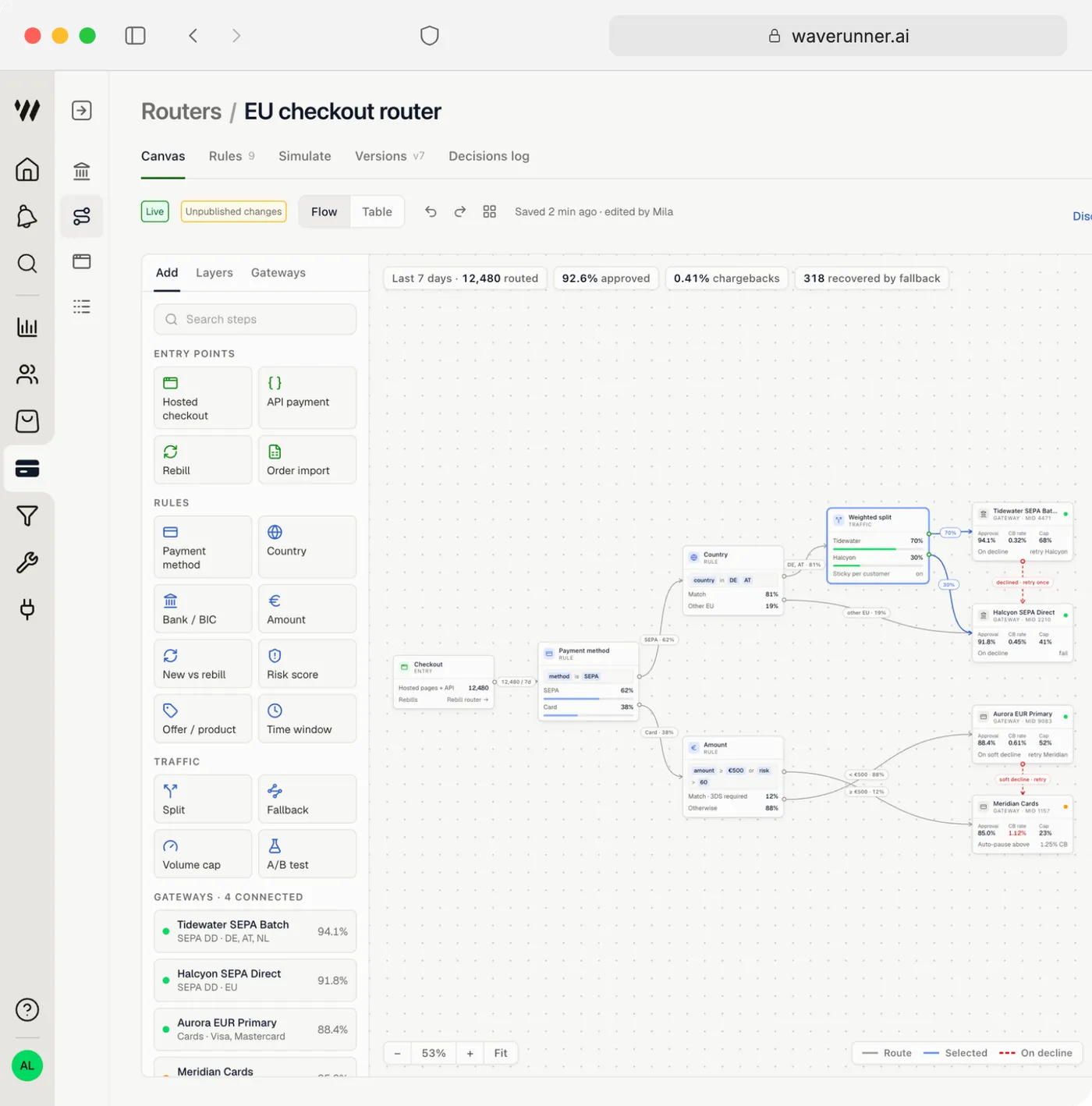Open the plug integrations icon
This screenshot has width=1092, height=1106.
point(27,609)
